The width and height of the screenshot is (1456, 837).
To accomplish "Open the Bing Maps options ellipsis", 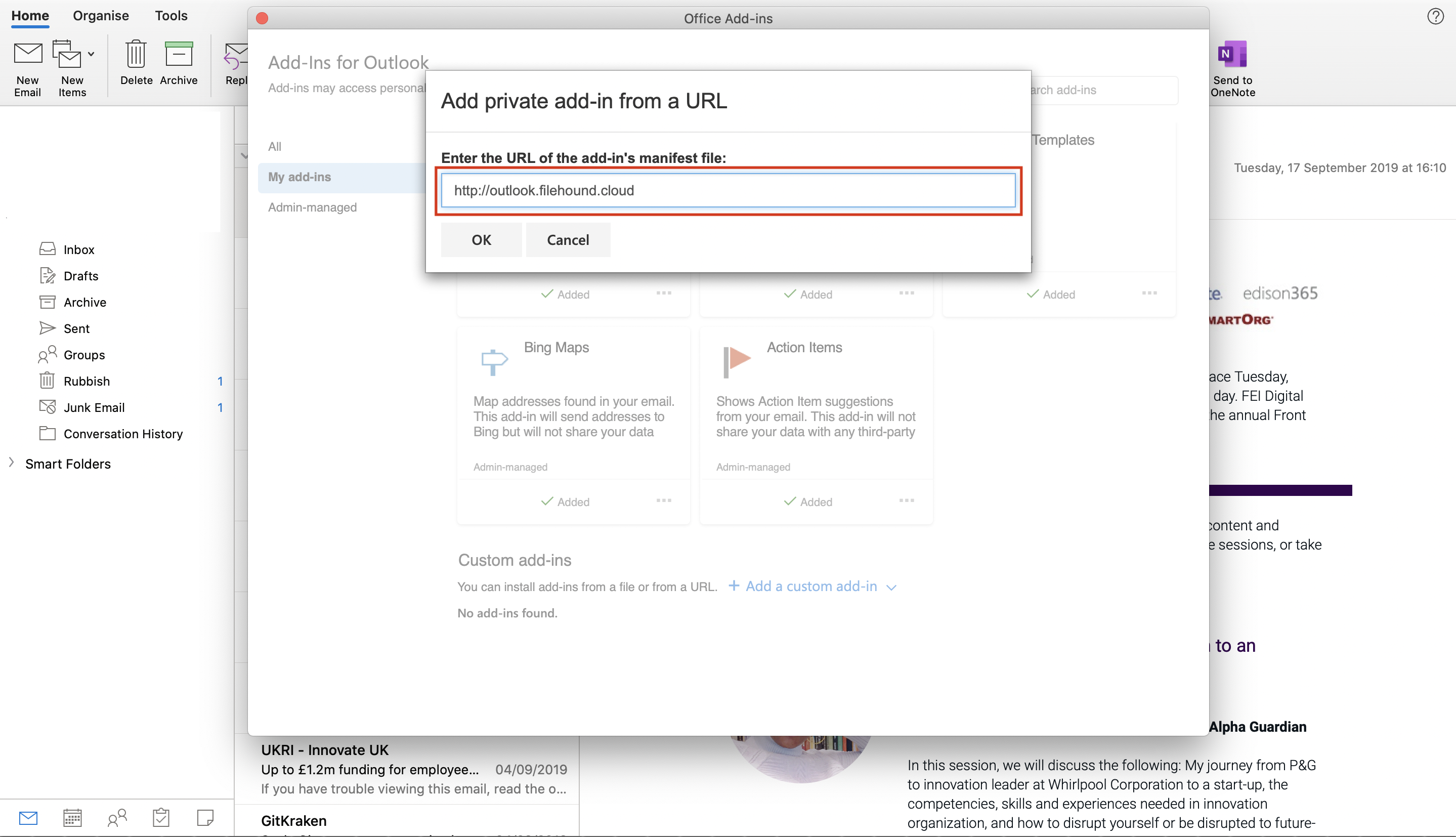I will pyautogui.click(x=664, y=500).
